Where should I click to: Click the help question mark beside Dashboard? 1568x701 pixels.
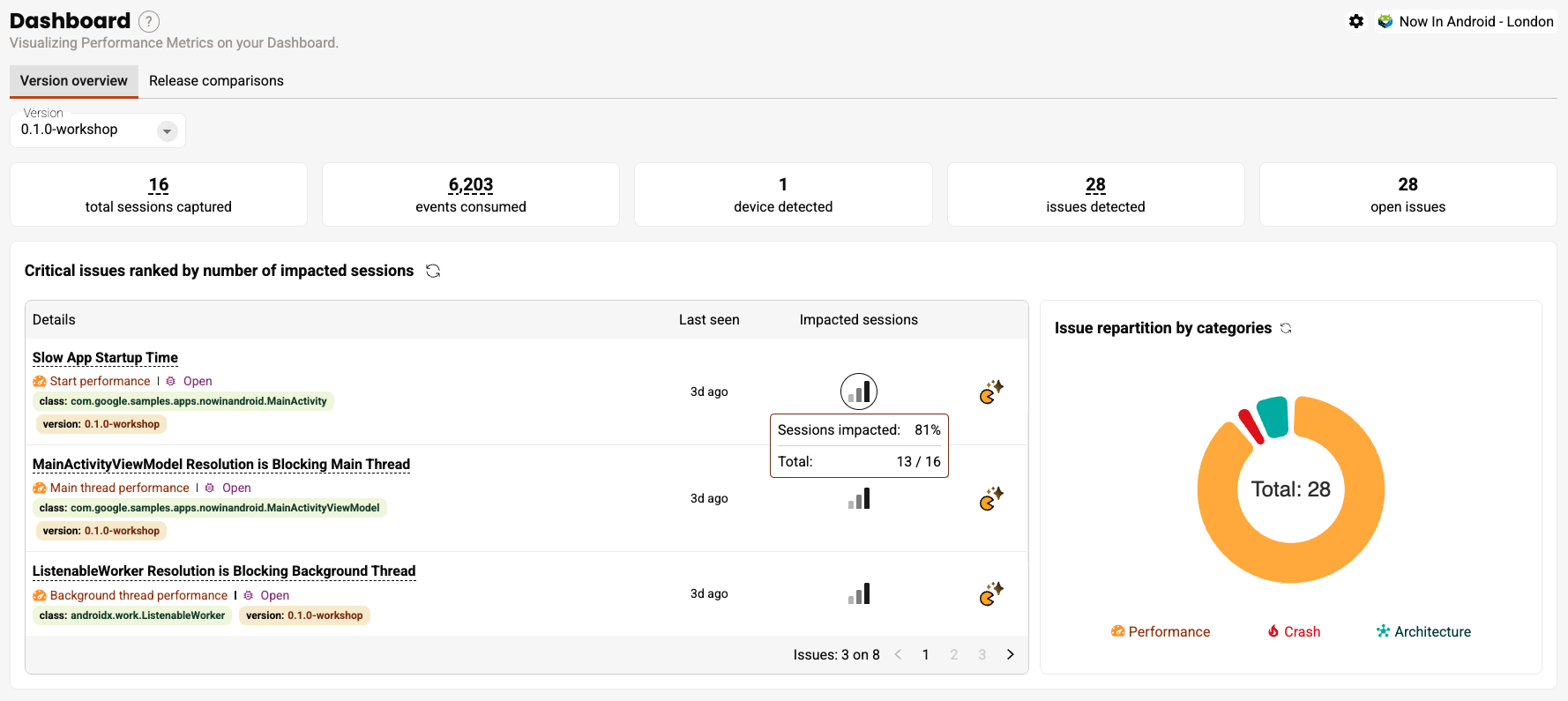150,21
